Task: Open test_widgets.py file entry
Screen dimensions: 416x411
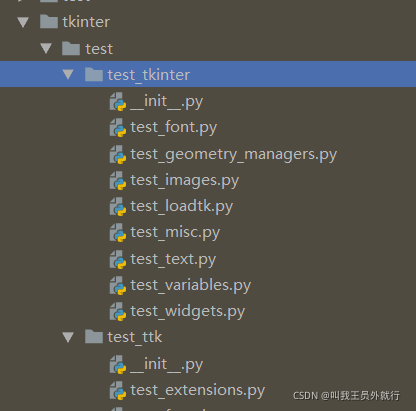Action: coord(188,312)
